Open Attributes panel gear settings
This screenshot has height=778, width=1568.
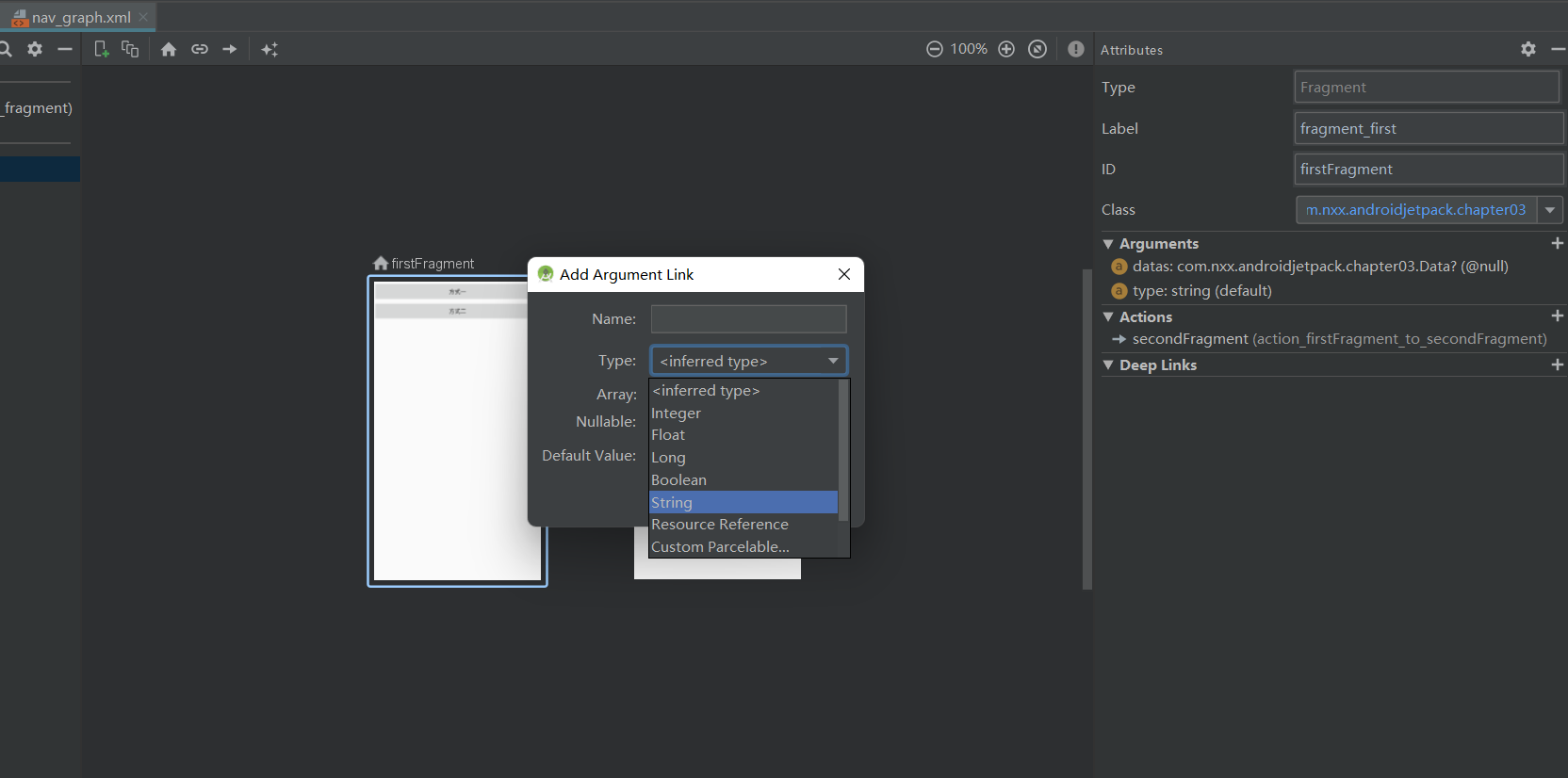pyautogui.click(x=1528, y=49)
